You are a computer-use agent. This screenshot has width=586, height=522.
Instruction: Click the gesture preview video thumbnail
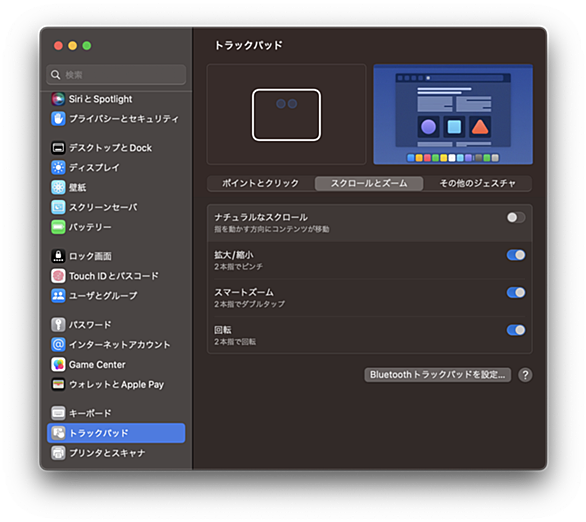453,114
